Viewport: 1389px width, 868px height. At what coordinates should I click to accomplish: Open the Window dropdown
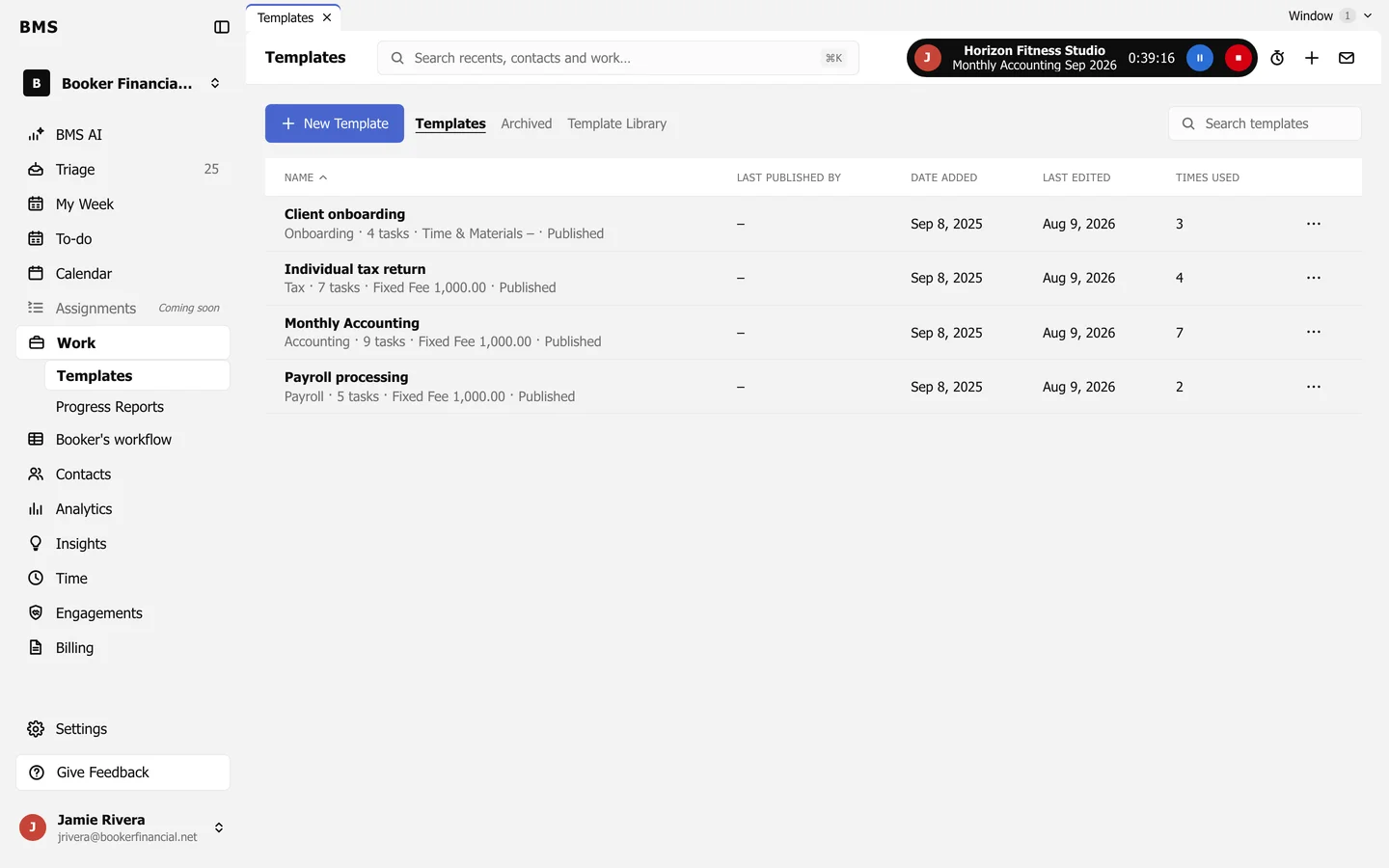click(x=1329, y=15)
